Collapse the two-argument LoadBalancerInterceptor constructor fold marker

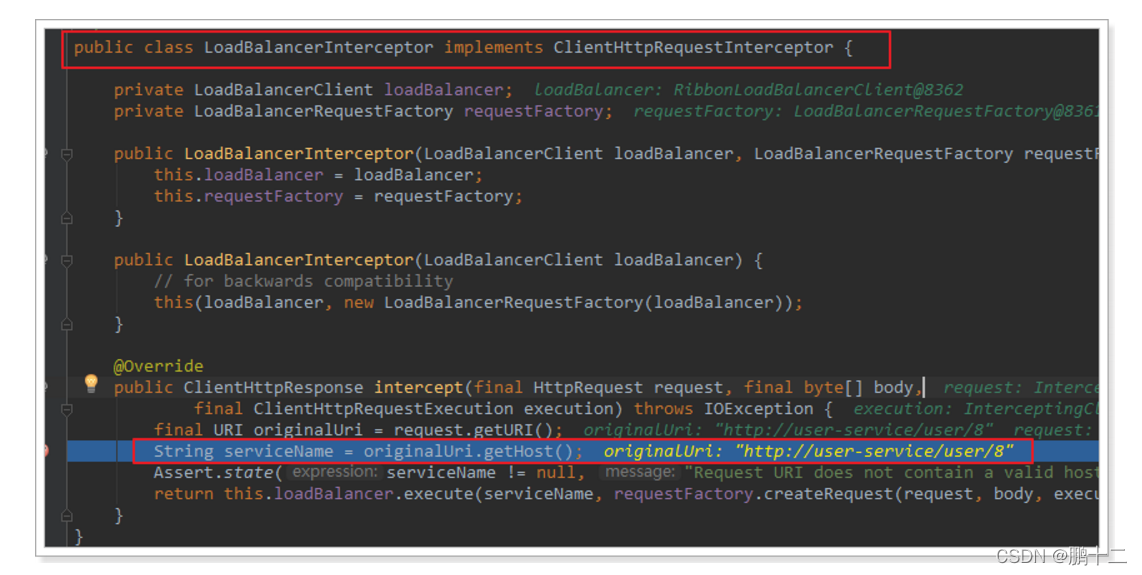(x=66, y=154)
